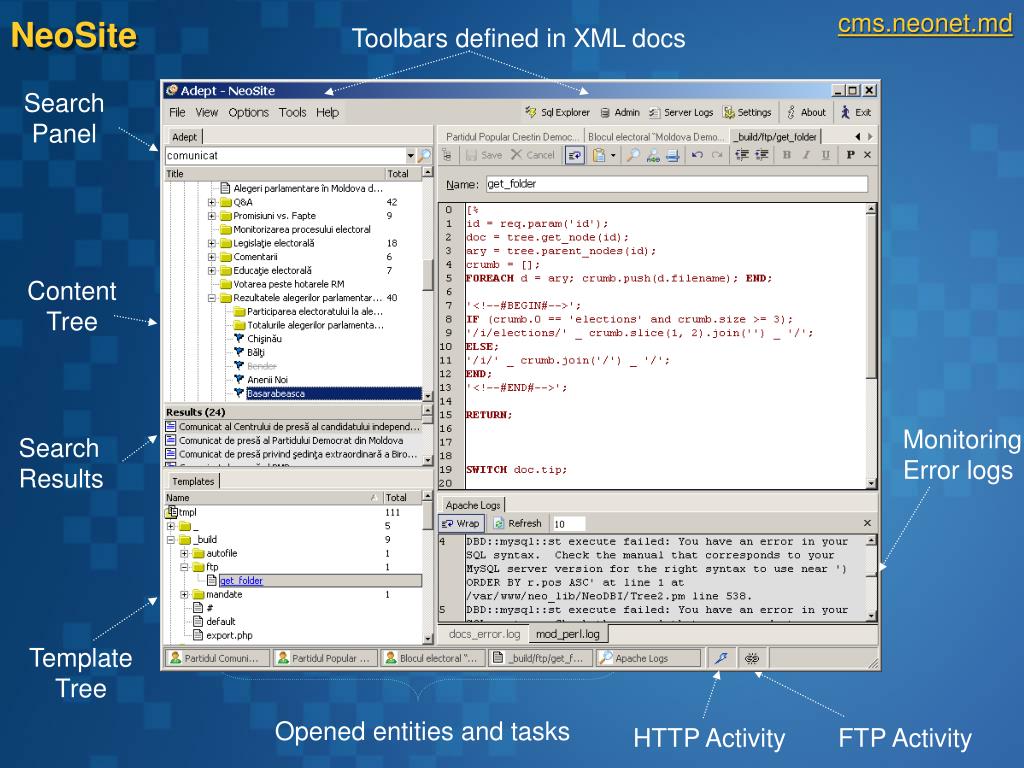
Task: Expand the Promisiuni vs. Fapte folder
Action: (212, 216)
